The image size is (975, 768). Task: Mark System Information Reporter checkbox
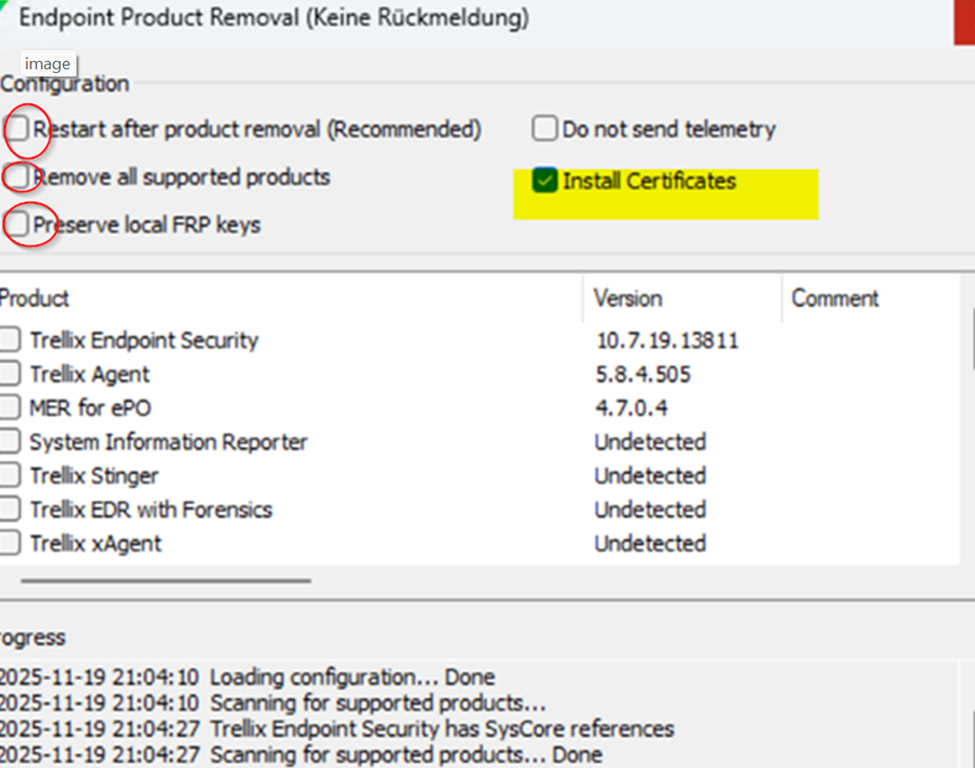[x=9, y=442]
